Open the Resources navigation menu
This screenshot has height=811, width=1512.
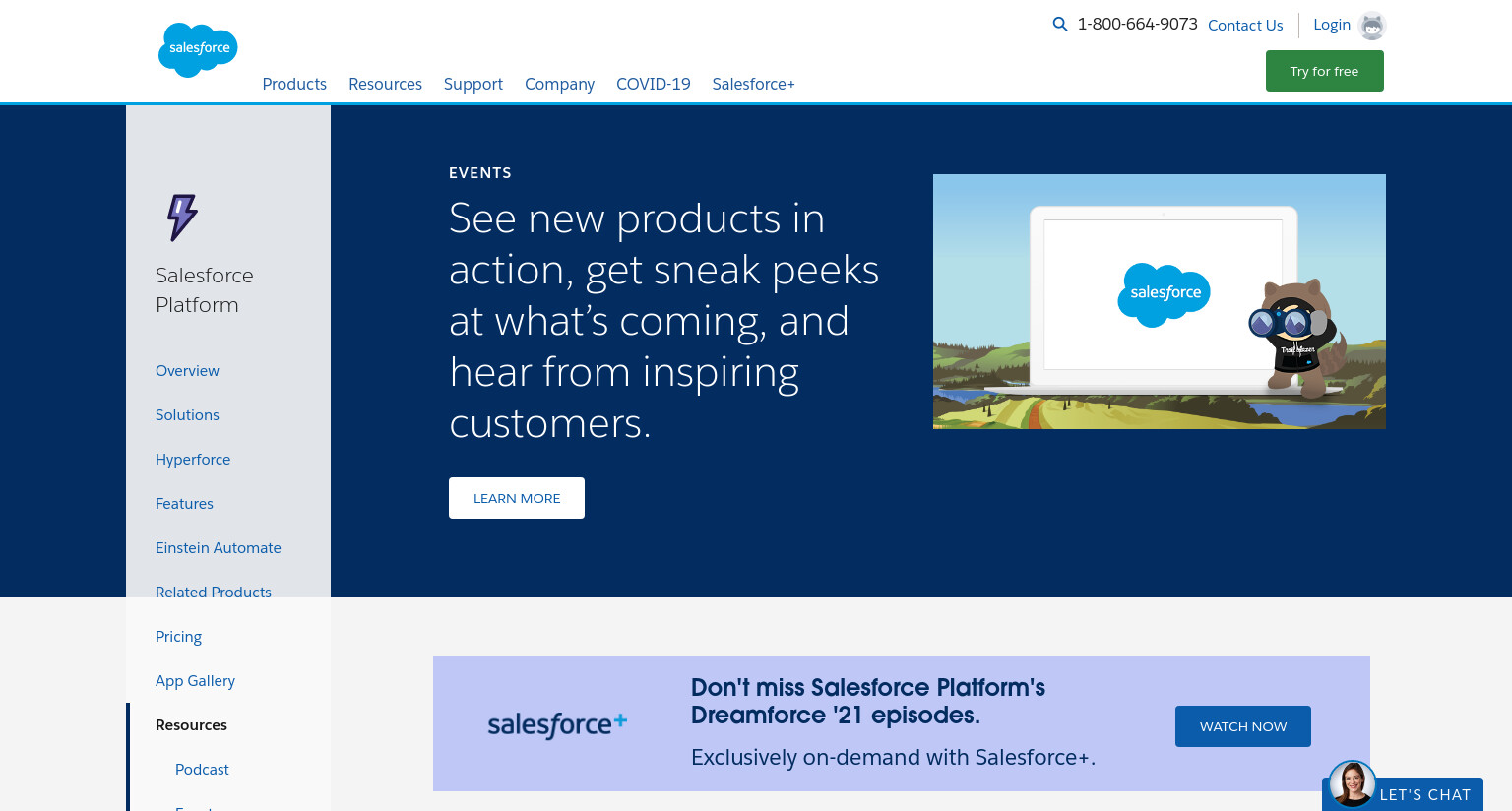(385, 84)
